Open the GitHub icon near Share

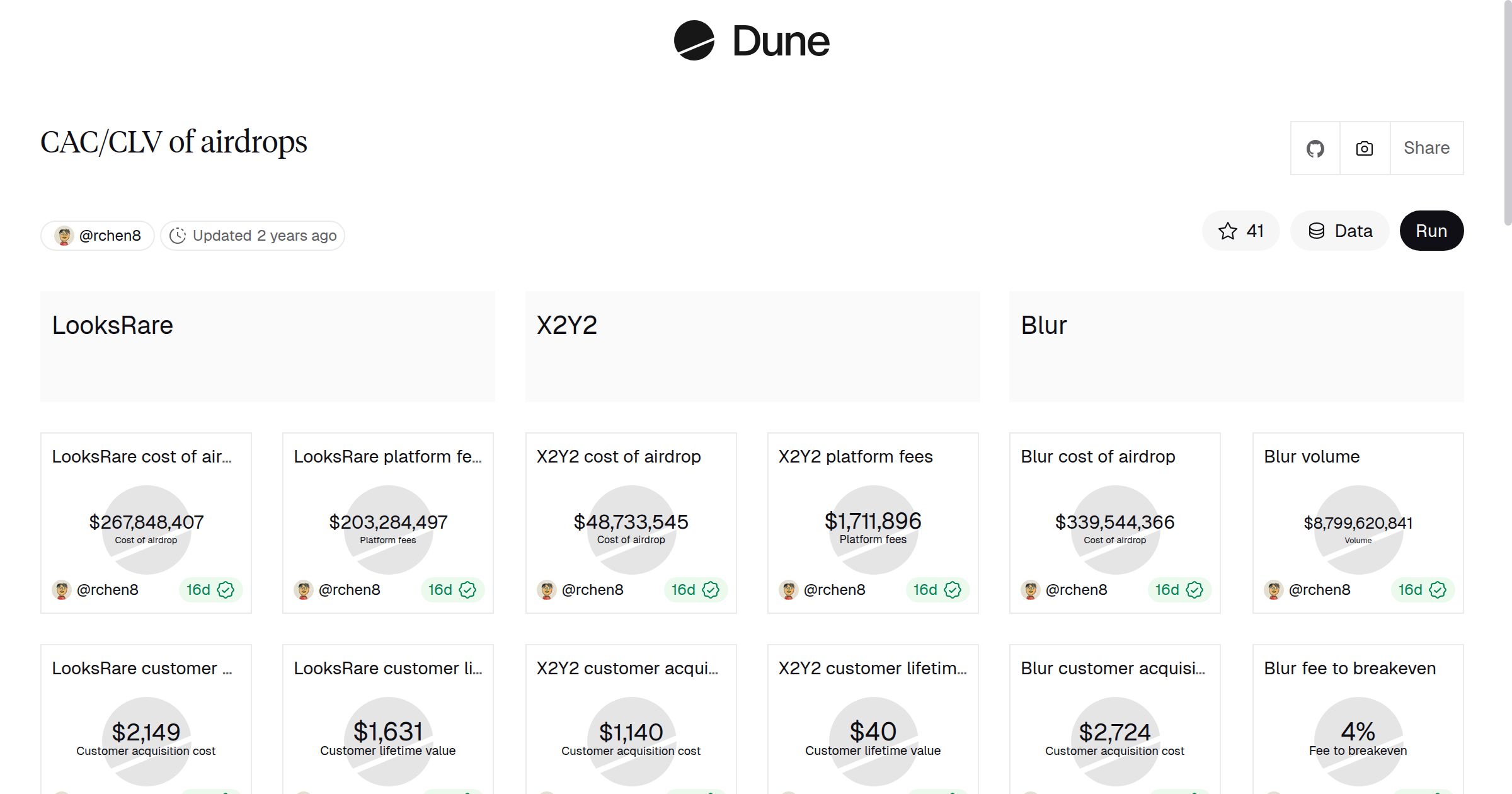[1315, 147]
